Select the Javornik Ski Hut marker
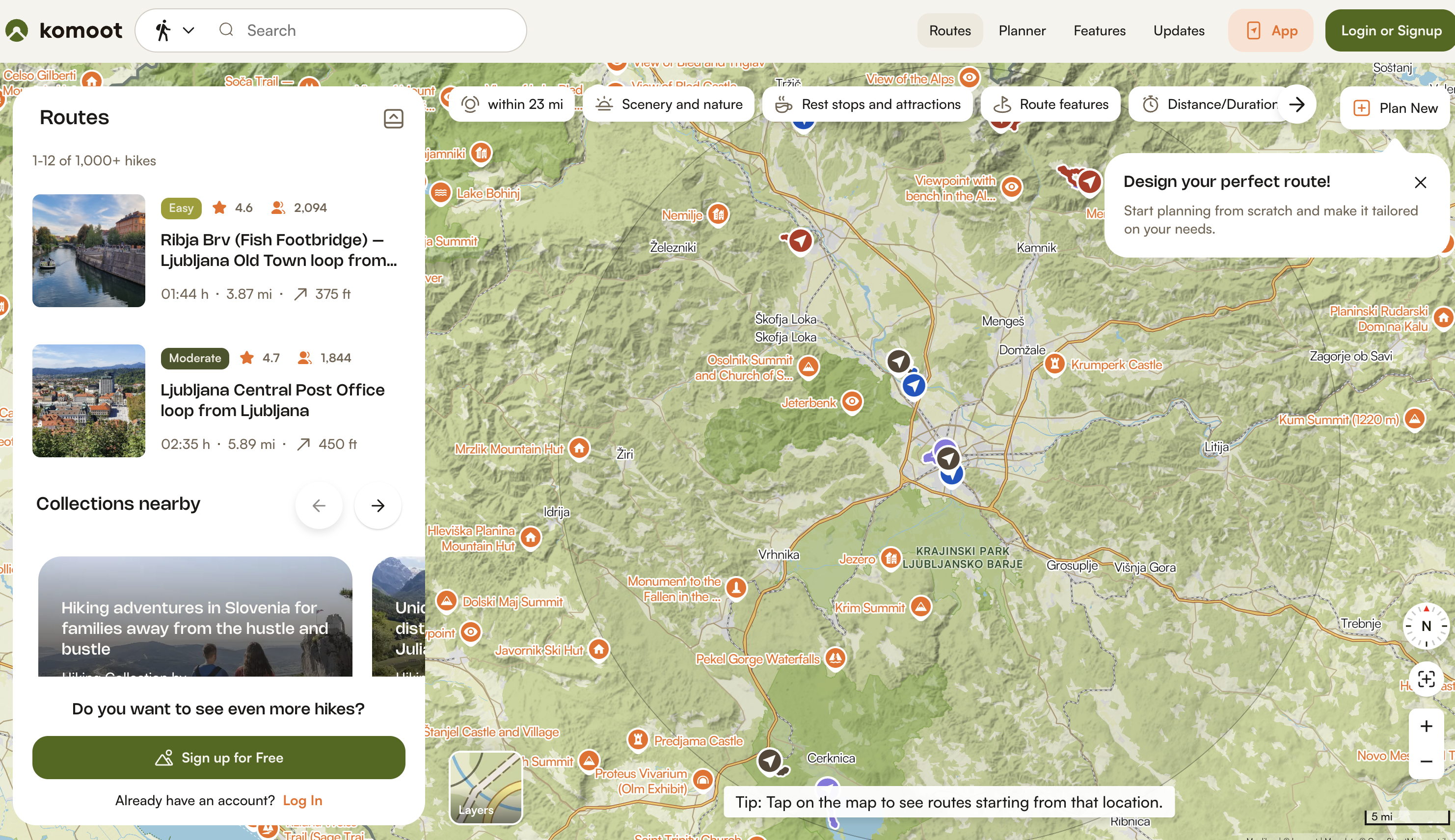Viewport: 1455px width, 840px height. [598, 650]
